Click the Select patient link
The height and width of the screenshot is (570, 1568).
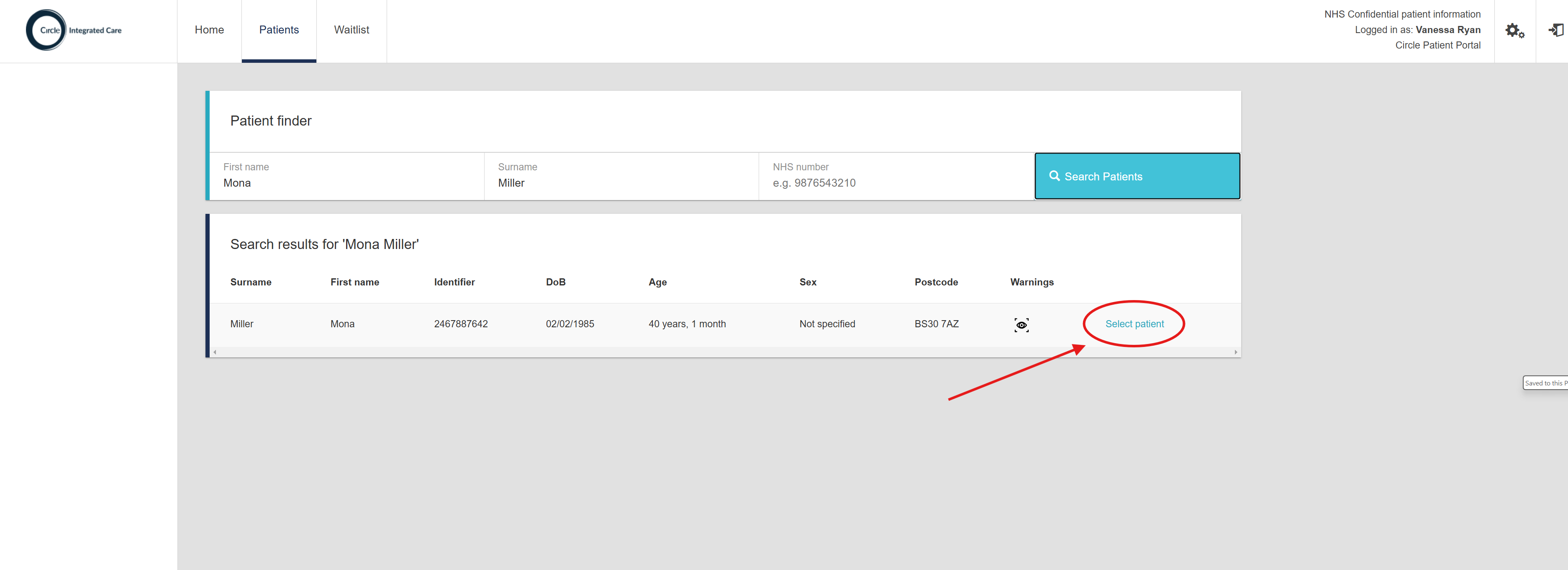1134,324
